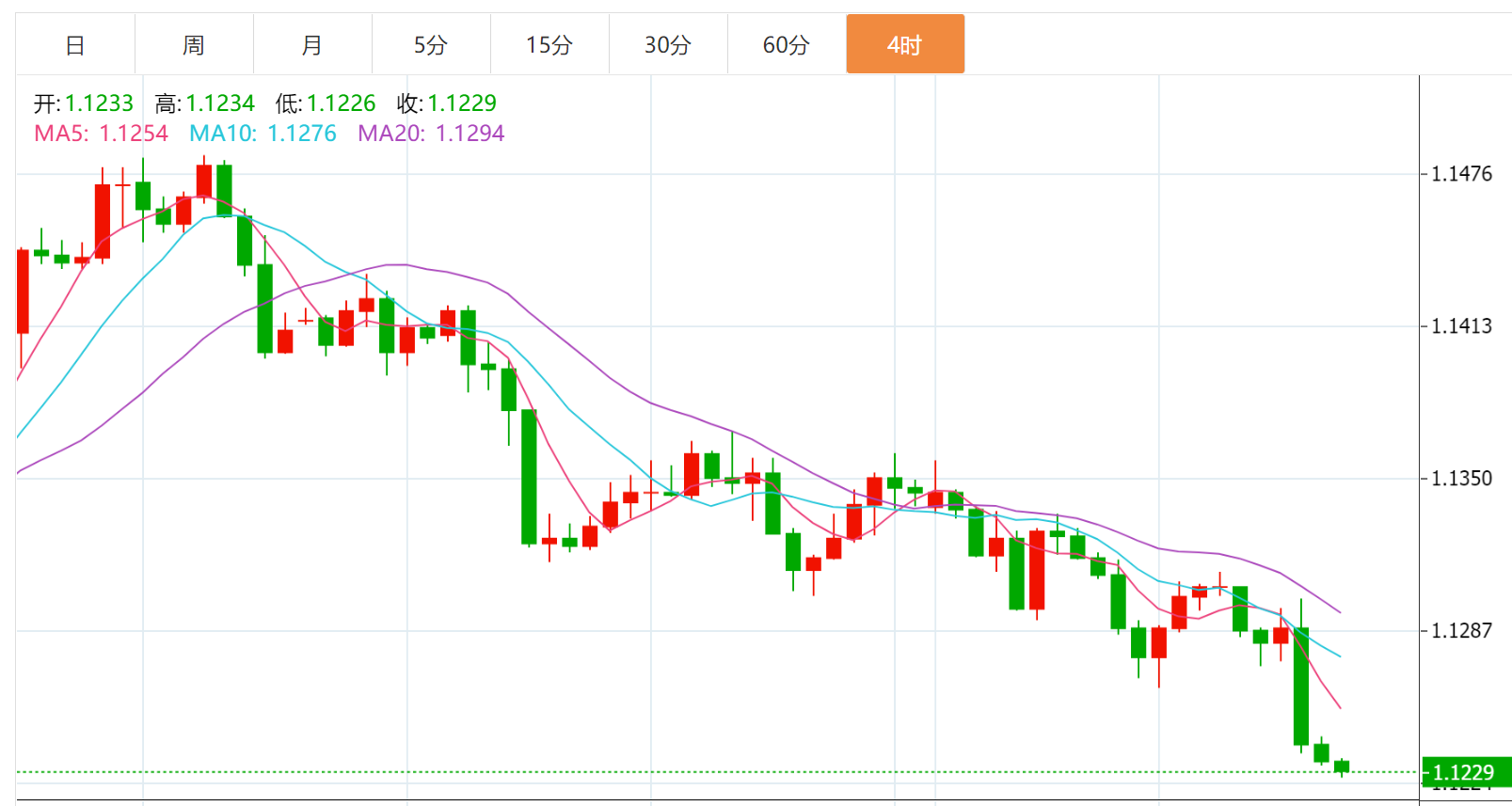Click the green current price tag 1.1229
The image size is (1512, 806).
tap(1464, 772)
